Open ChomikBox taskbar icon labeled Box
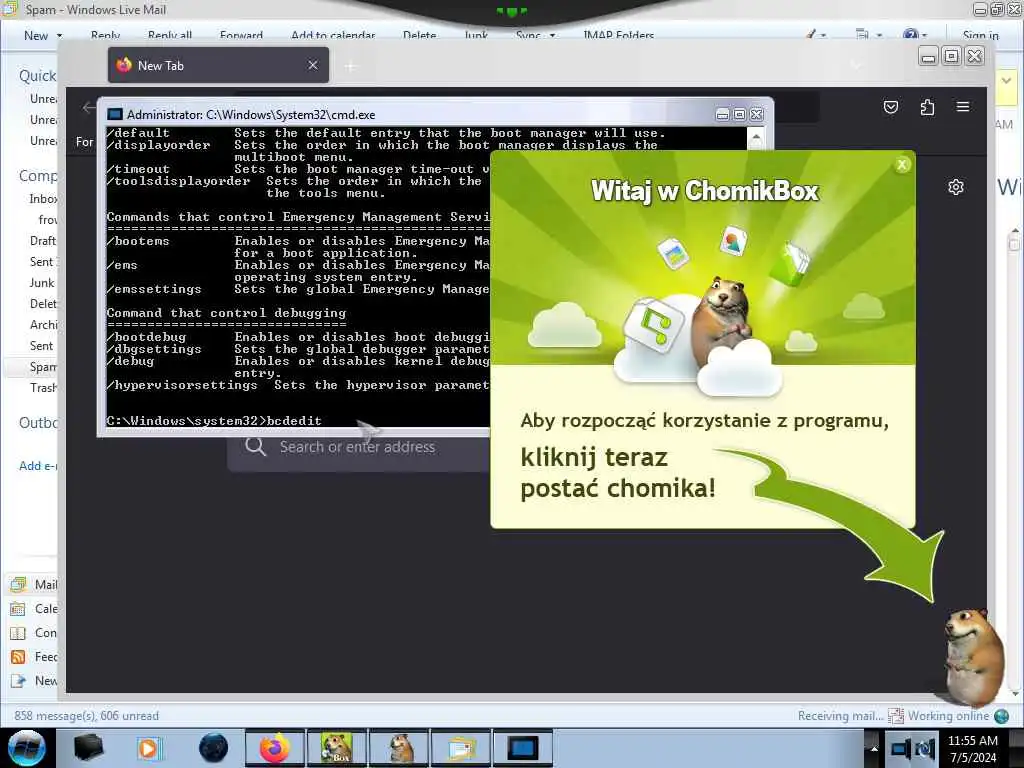1024x768 pixels. pyautogui.click(x=336, y=748)
